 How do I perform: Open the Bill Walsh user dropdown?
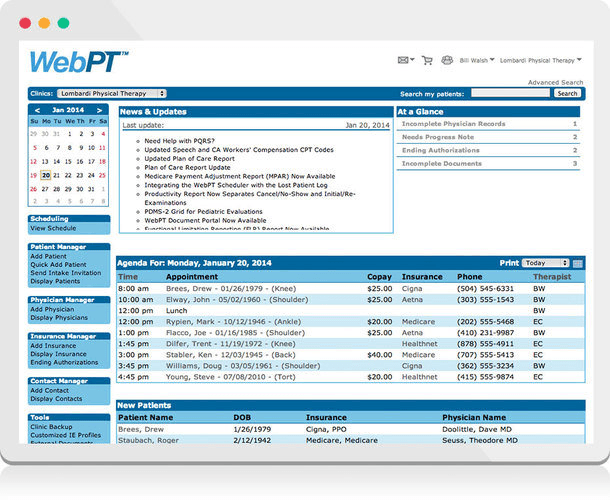click(477, 60)
